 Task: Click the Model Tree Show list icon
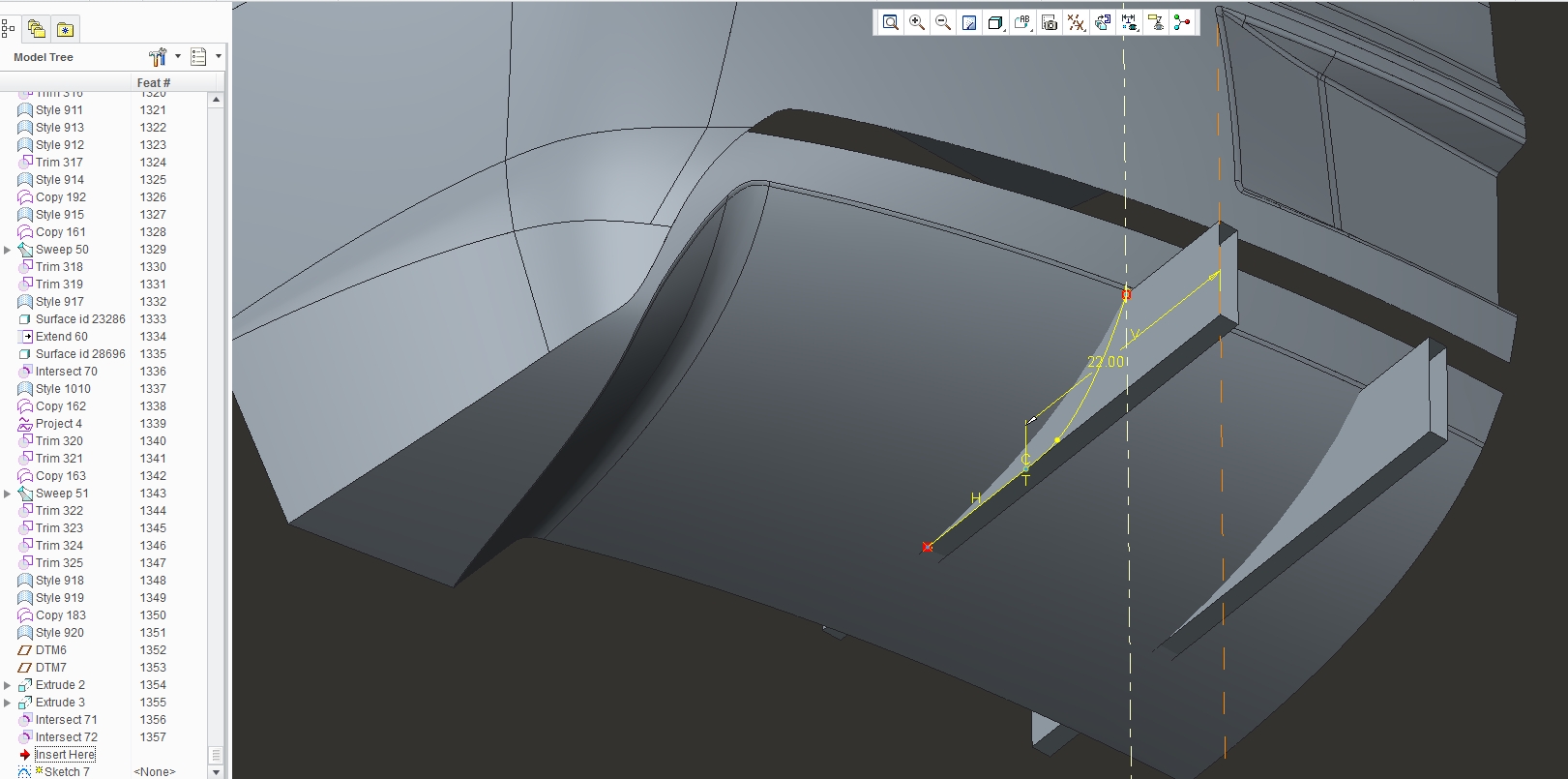tap(198, 57)
